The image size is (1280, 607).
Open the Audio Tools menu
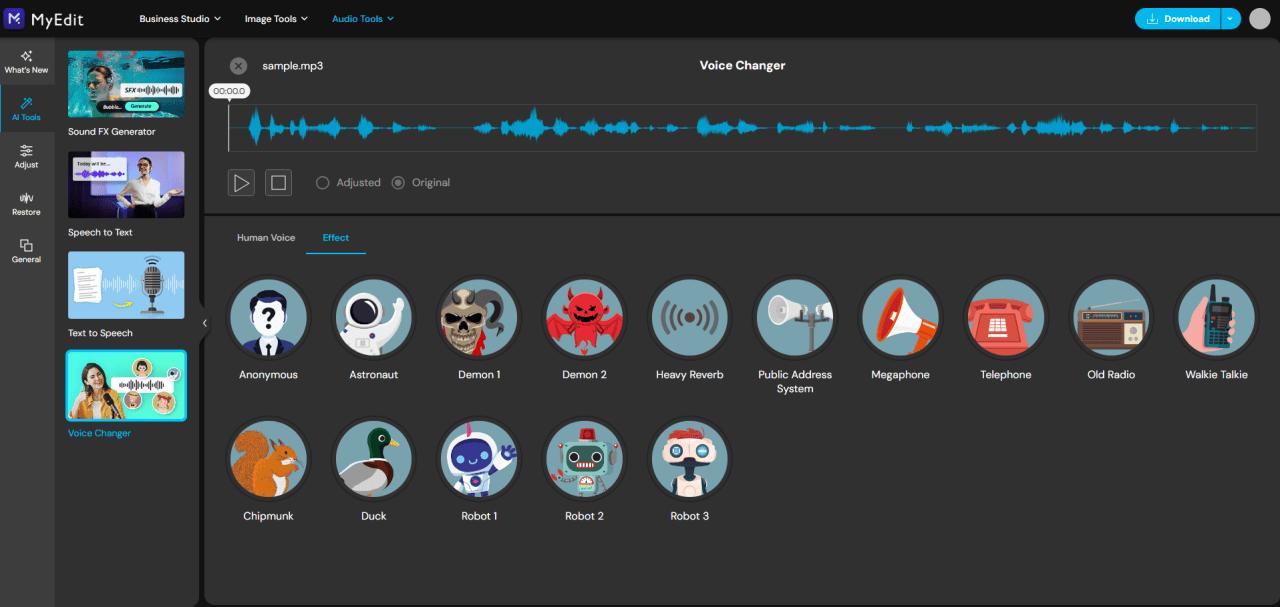363,19
